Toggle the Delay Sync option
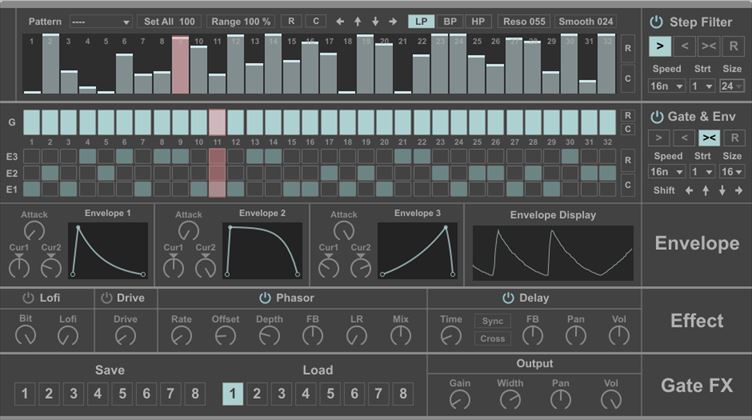Viewport: 752px width, 420px height. (x=492, y=321)
